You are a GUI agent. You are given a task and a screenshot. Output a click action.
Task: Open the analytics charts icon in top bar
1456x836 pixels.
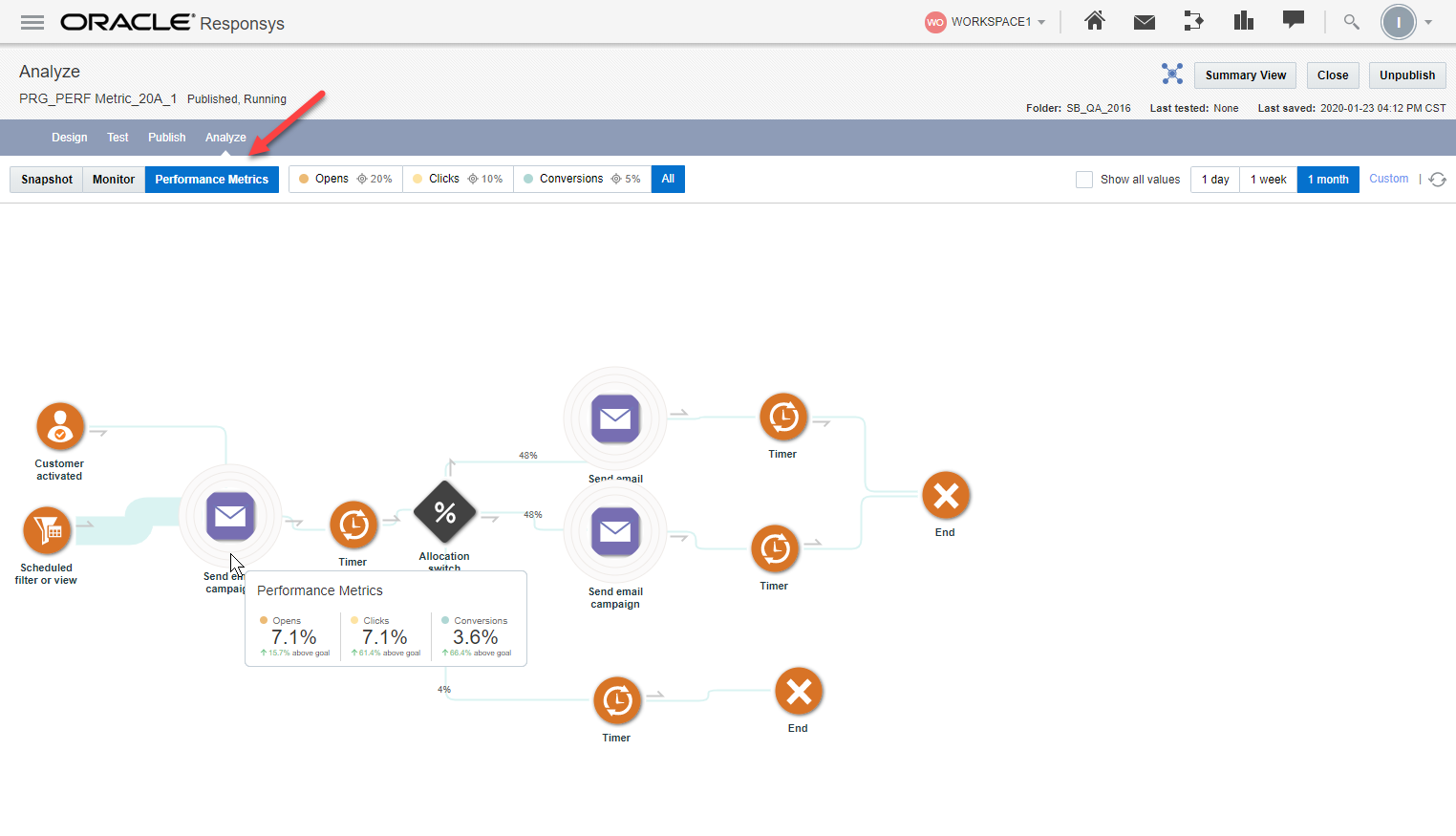pos(1243,21)
